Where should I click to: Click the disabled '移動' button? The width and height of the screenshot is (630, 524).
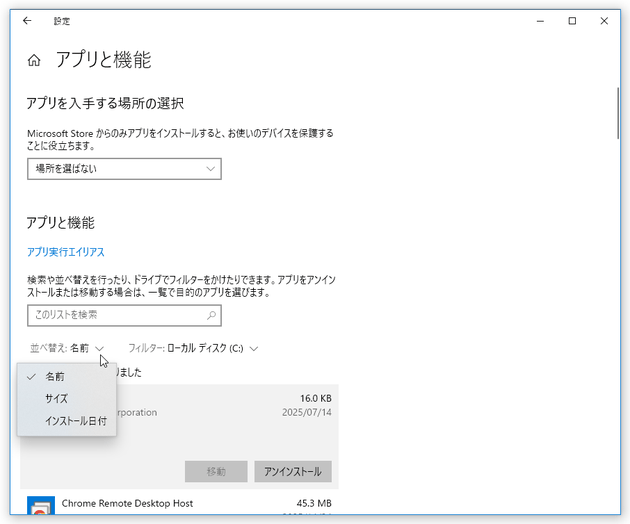coord(216,471)
